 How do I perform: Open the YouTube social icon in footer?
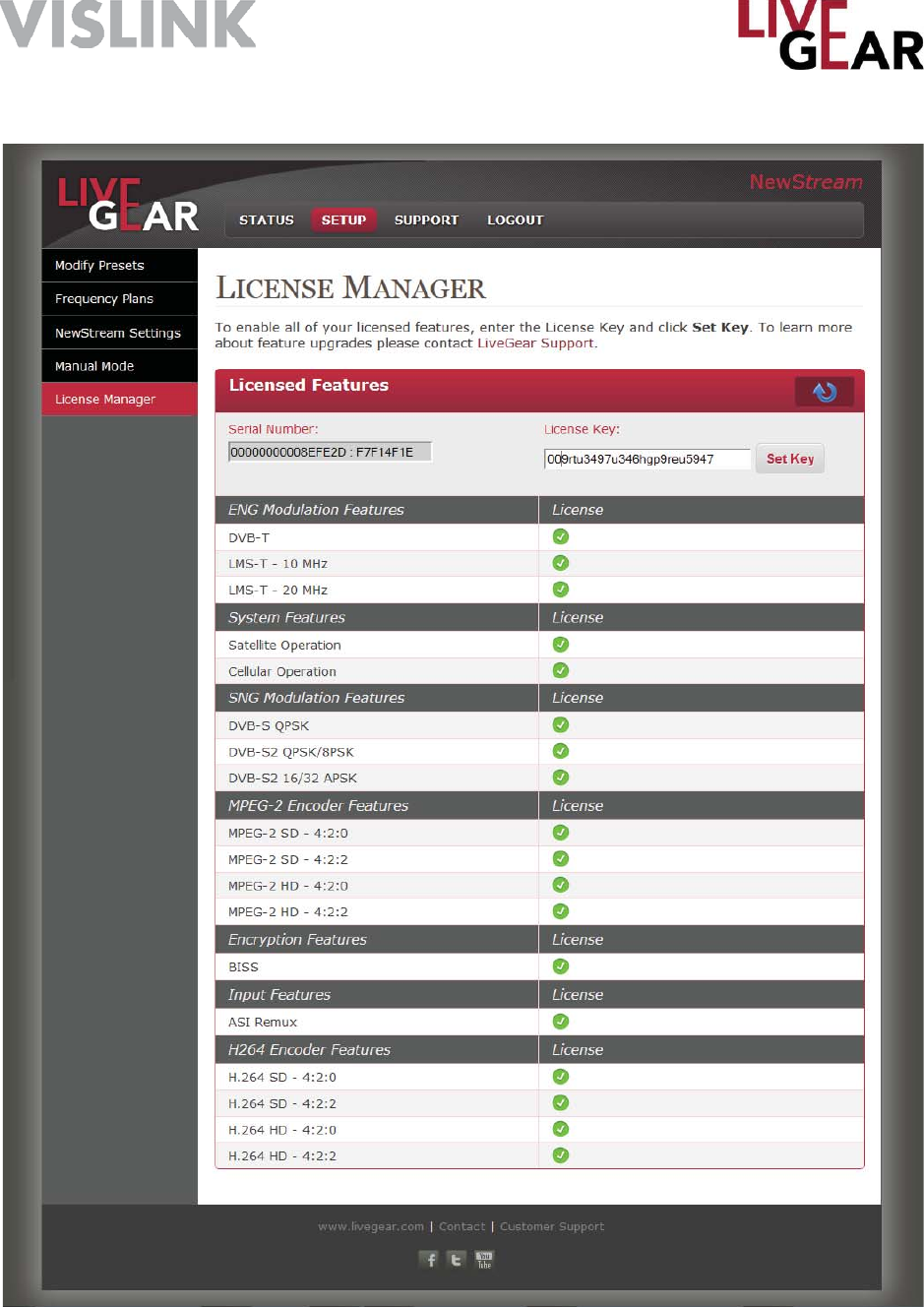(484, 1259)
